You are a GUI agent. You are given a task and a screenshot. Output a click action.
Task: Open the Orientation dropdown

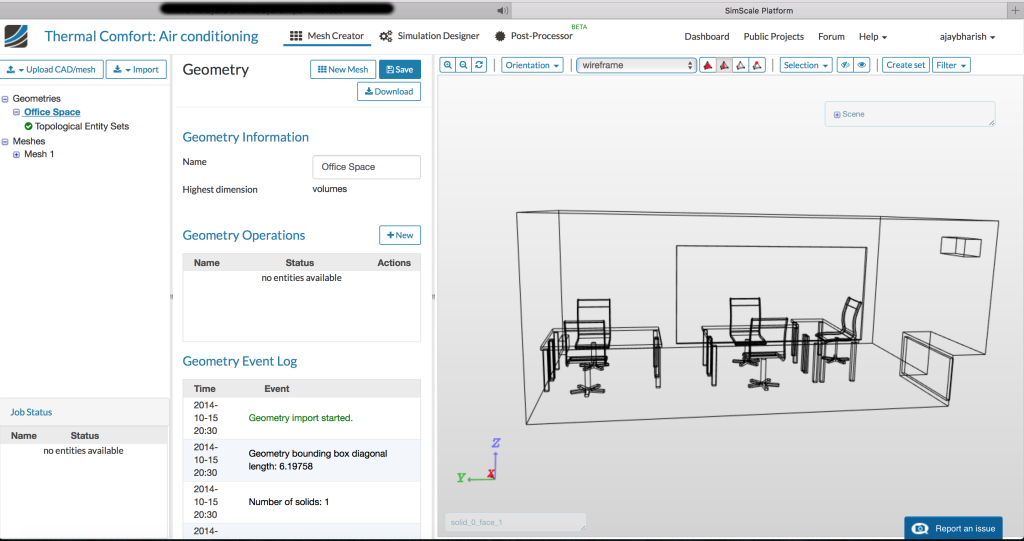point(532,65)
